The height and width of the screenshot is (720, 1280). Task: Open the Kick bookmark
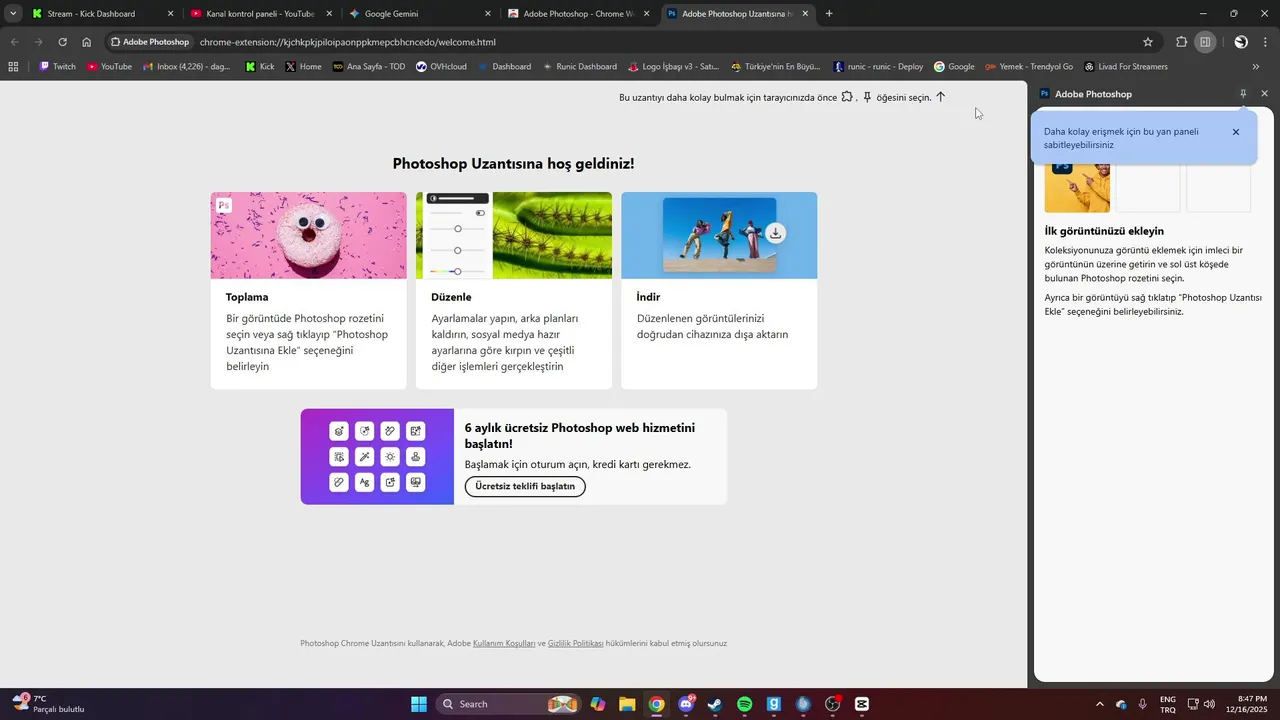[x=260, y=67]
